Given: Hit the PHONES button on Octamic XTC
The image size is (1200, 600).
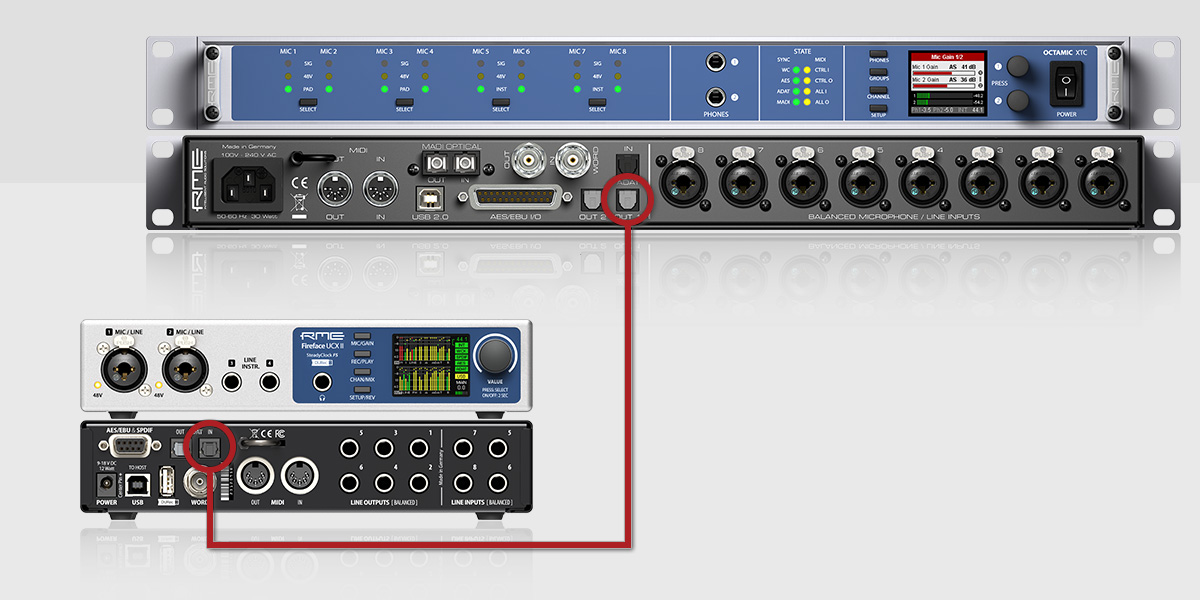Looking at the screenshot, I should [878, 55].
